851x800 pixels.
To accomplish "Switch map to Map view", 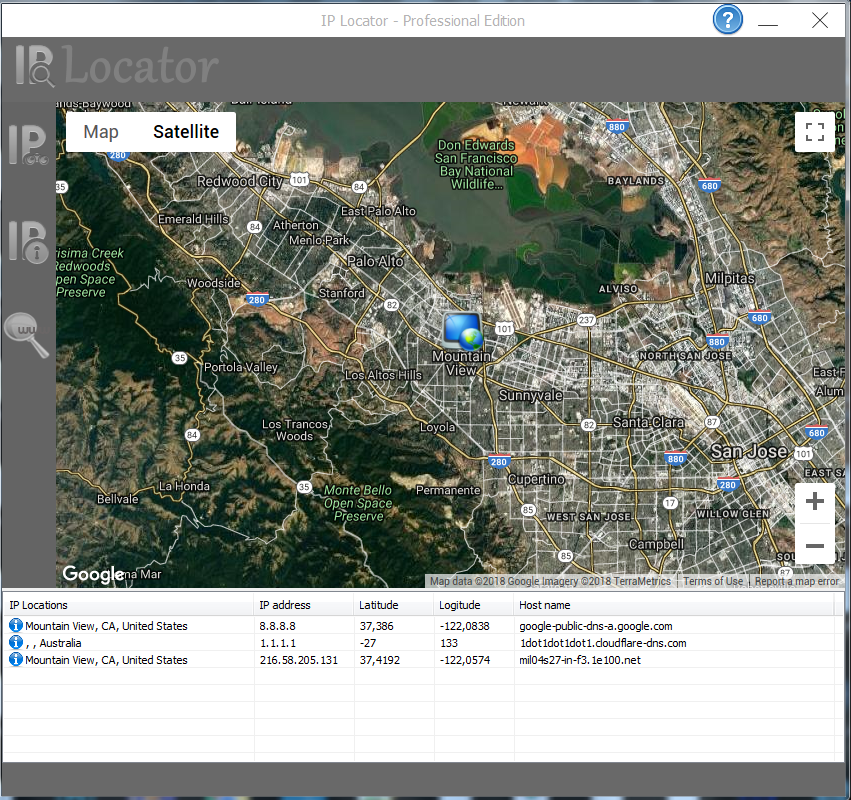I will pos(101,132).
